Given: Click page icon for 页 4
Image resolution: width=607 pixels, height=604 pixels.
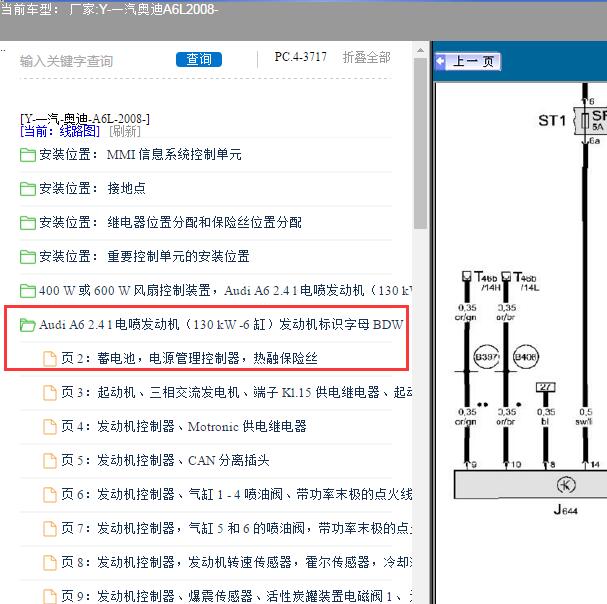Looking at the screenshot, I should pyautogui.click(x=50, y=427).
